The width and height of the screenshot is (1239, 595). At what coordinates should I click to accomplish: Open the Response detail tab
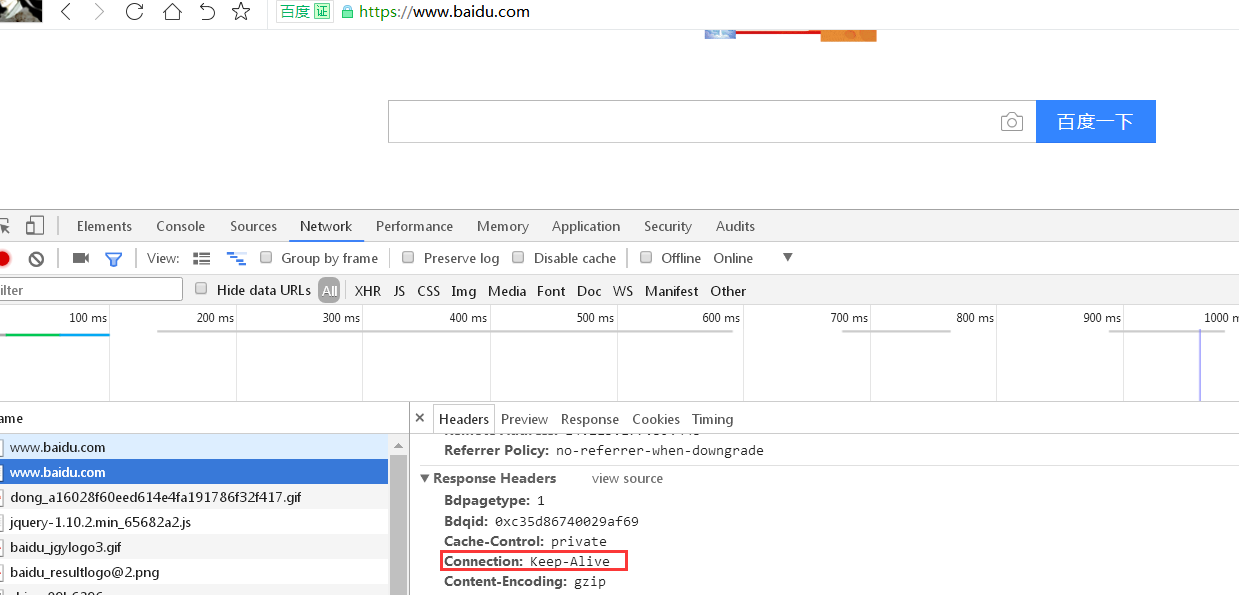[x=590, y=419]
